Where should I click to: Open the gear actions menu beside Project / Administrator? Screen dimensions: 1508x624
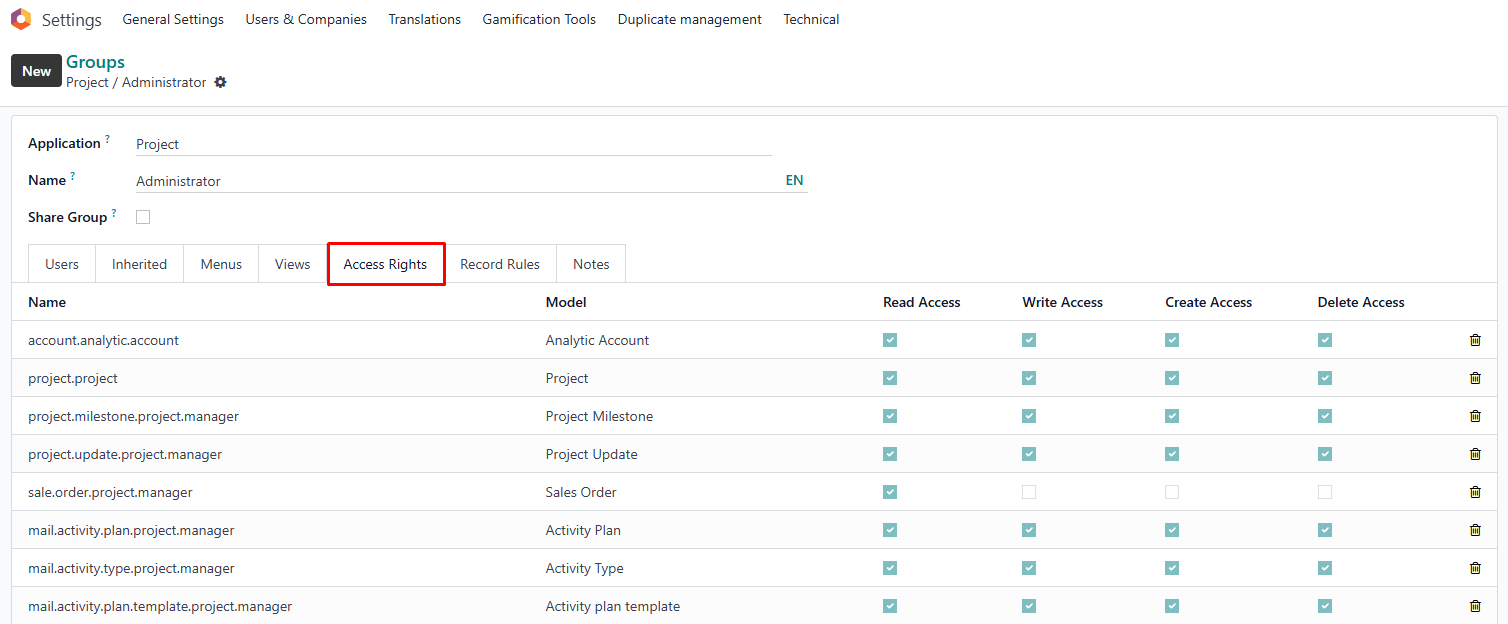coord(220,82)
